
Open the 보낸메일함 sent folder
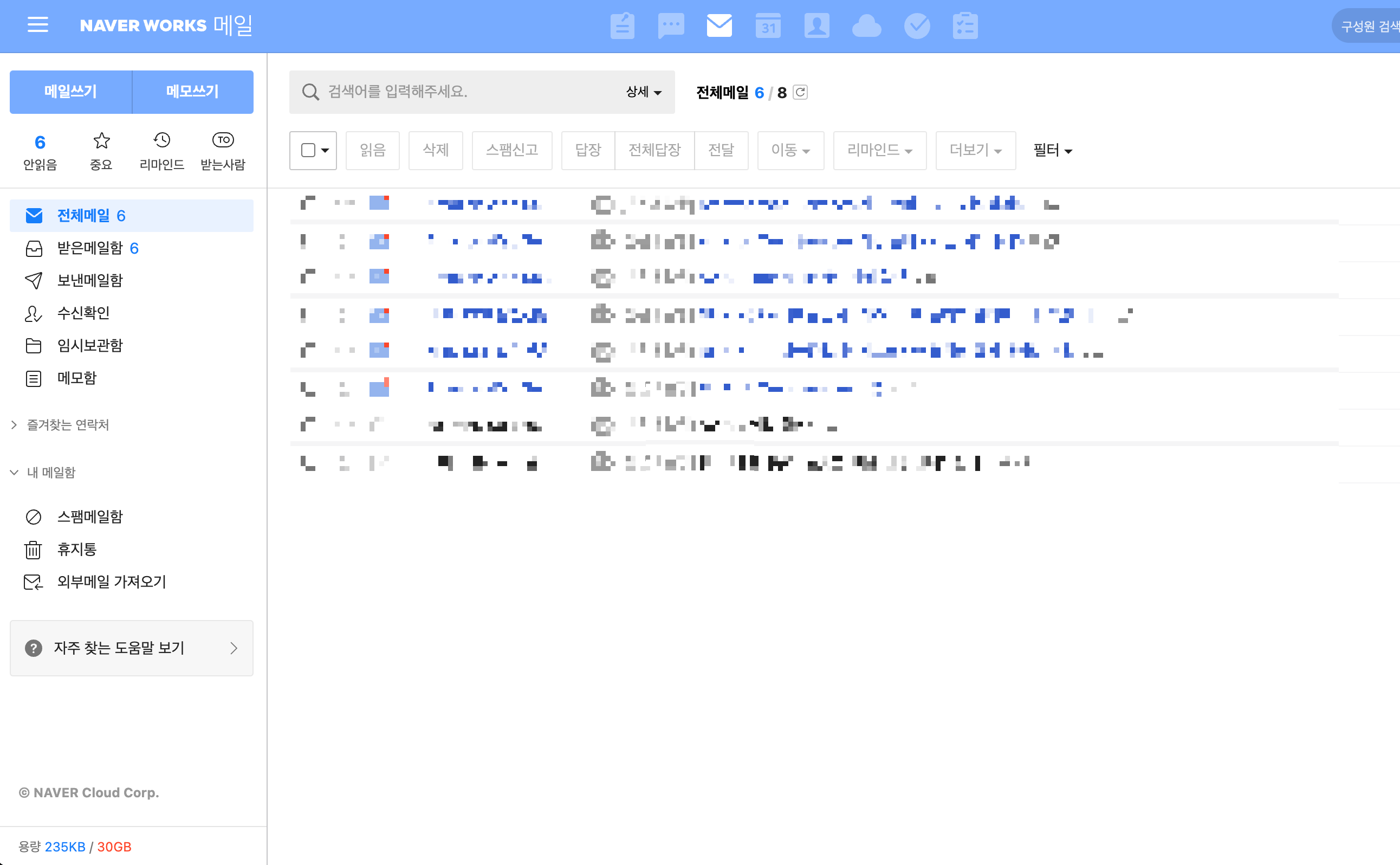(90, 280)
